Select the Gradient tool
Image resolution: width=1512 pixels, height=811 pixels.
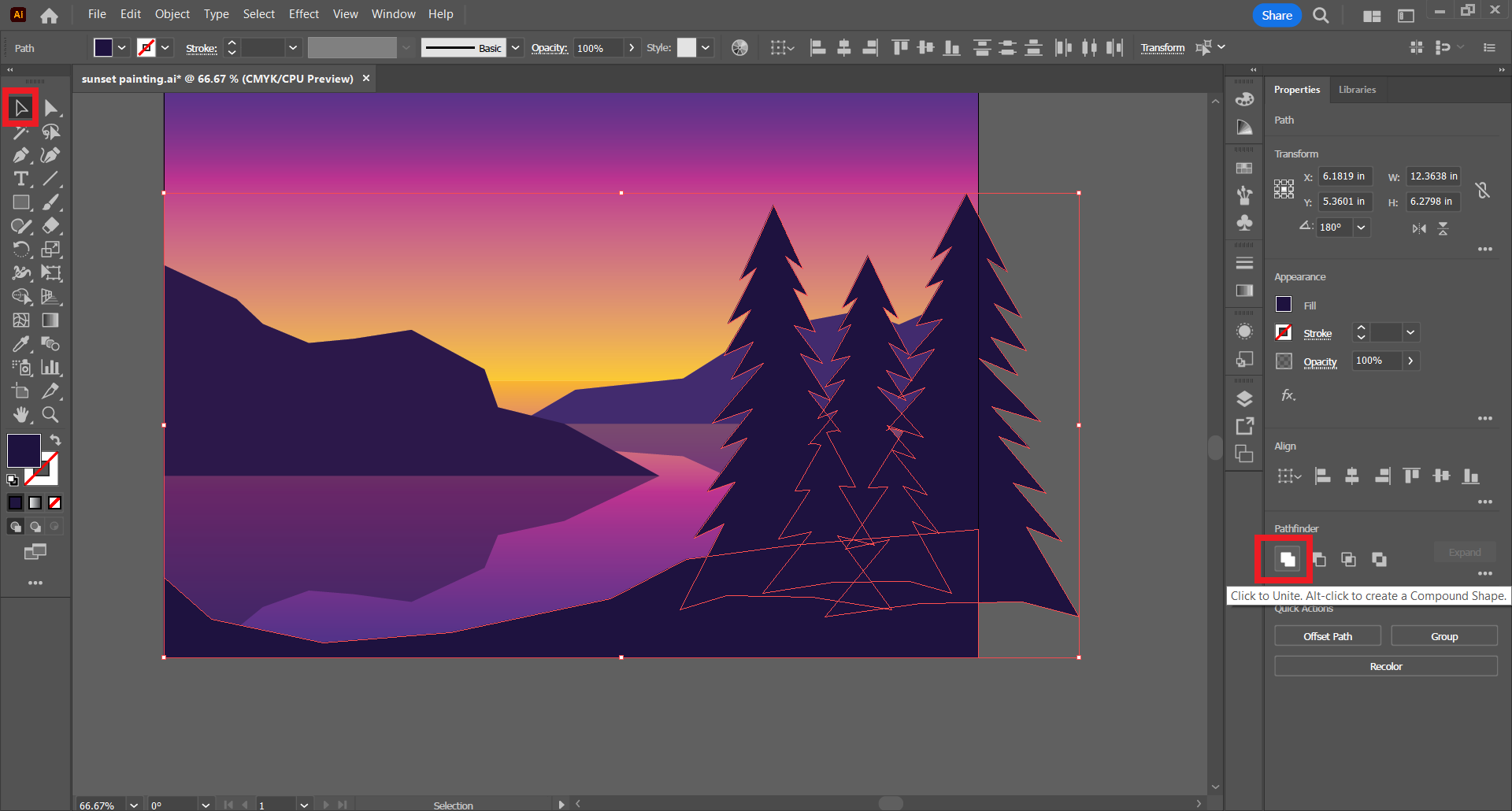(x=51, y=320)
